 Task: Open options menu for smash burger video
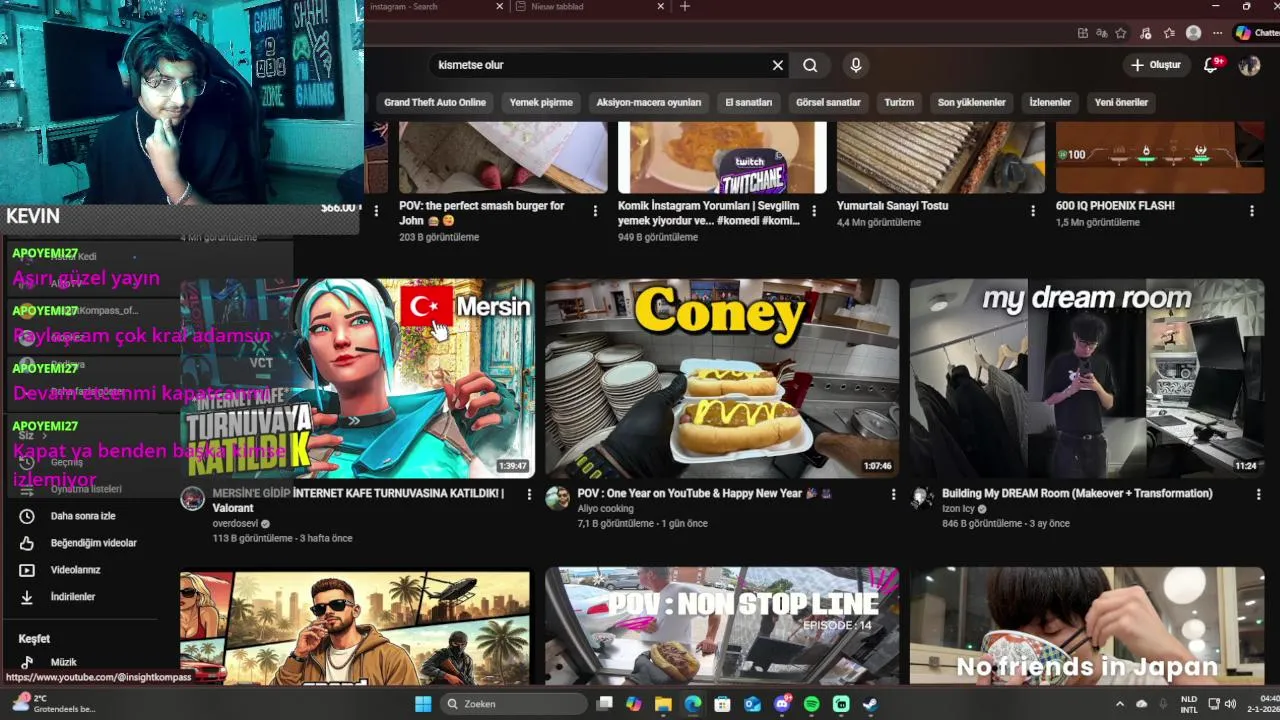(595, 211)
